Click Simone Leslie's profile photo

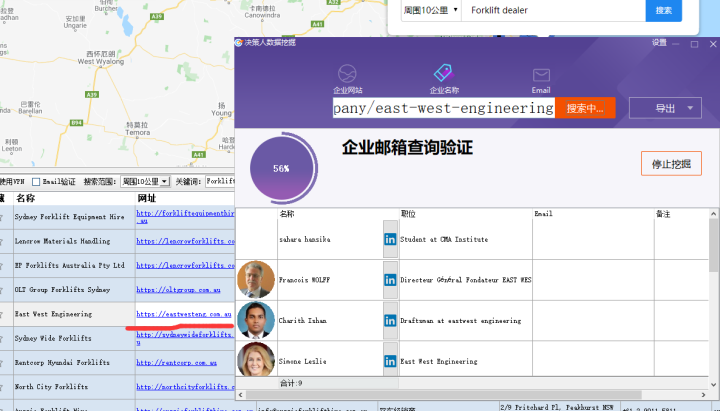pyautogui.click(x=256, y=359)
